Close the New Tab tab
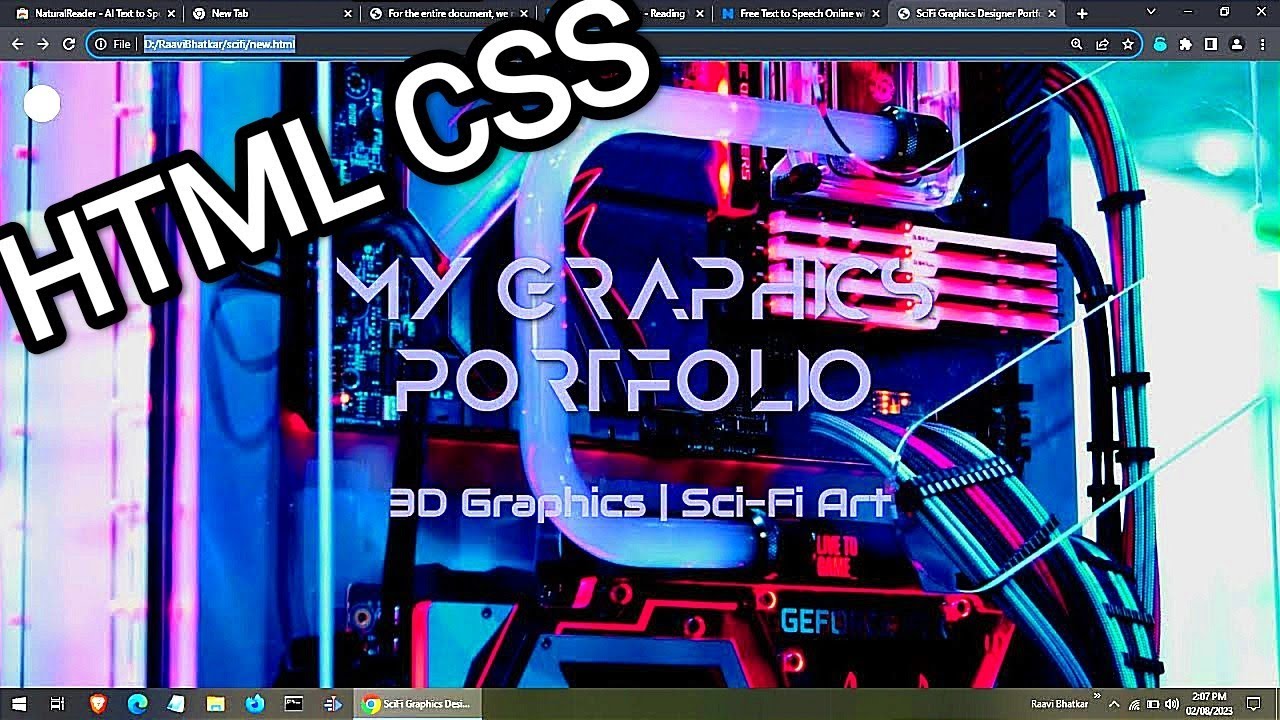 (348, 14)
